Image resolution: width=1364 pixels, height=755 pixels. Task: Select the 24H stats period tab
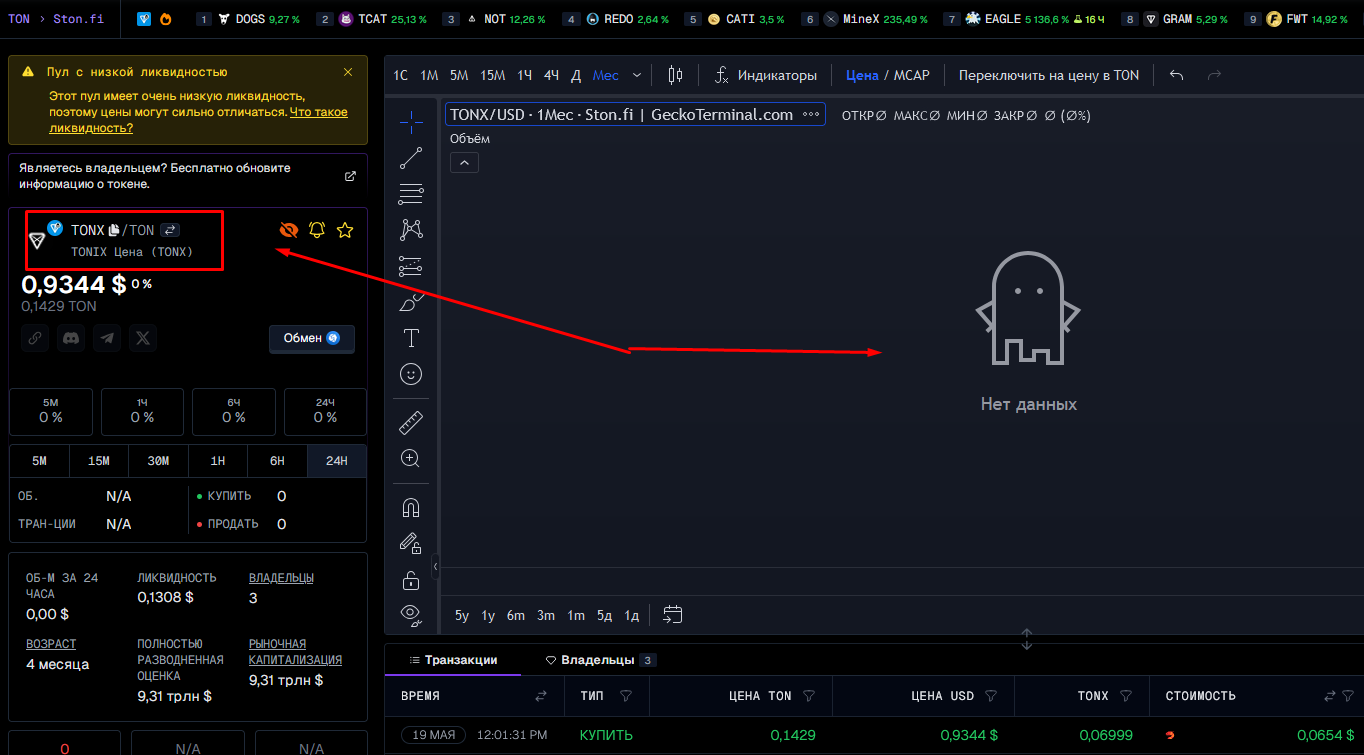click(337, 461)
